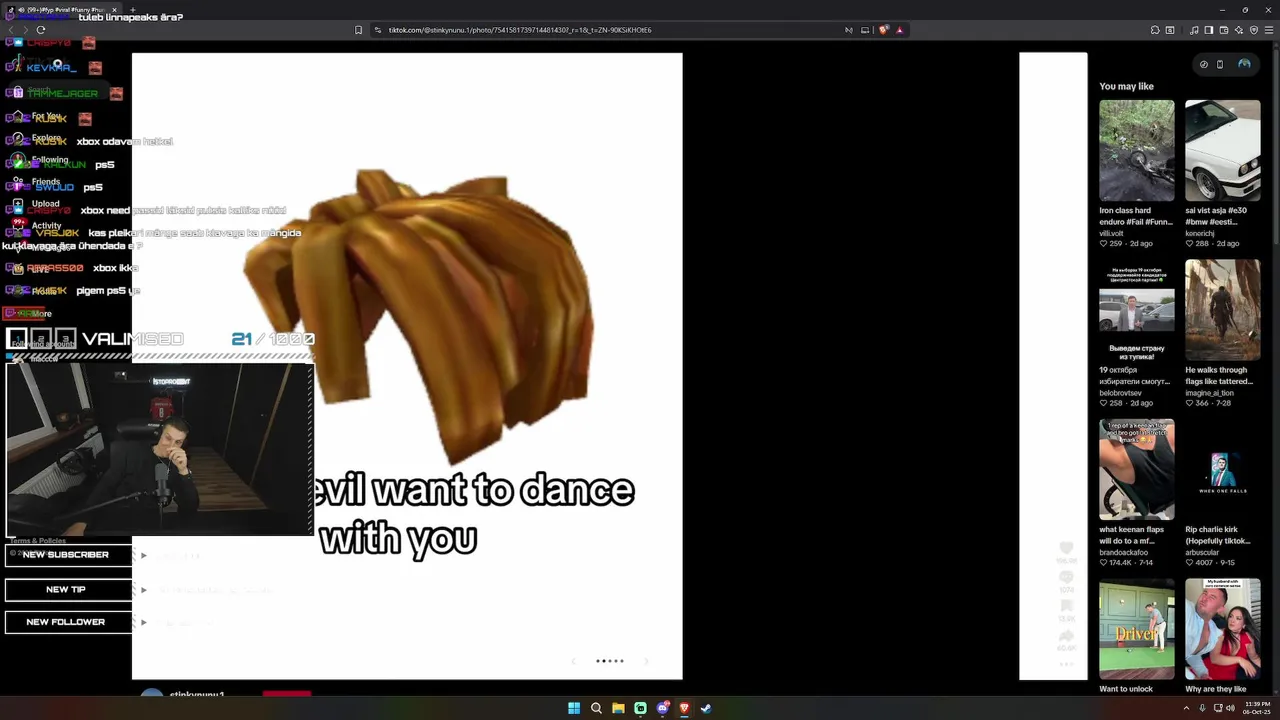The image size is (1280, 720).
Task: Close the TikTok browser tab
Action: 114,10
